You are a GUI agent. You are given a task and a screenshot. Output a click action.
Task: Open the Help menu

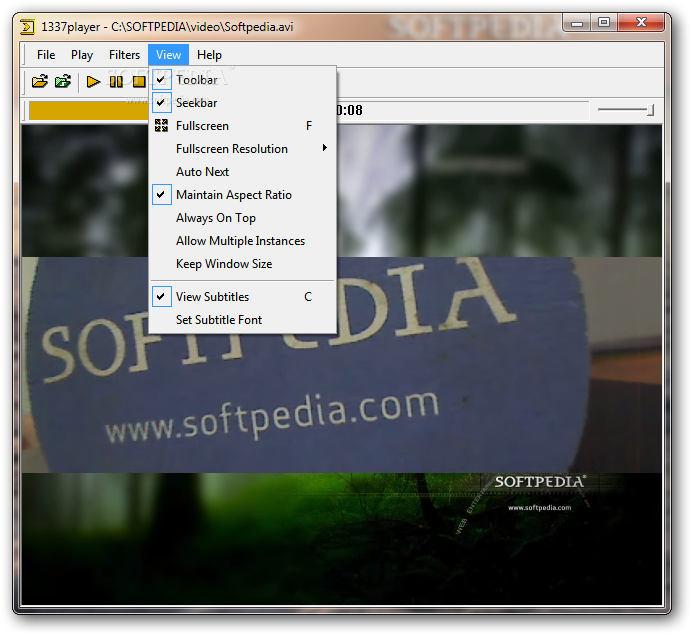(x=209, y=55)
